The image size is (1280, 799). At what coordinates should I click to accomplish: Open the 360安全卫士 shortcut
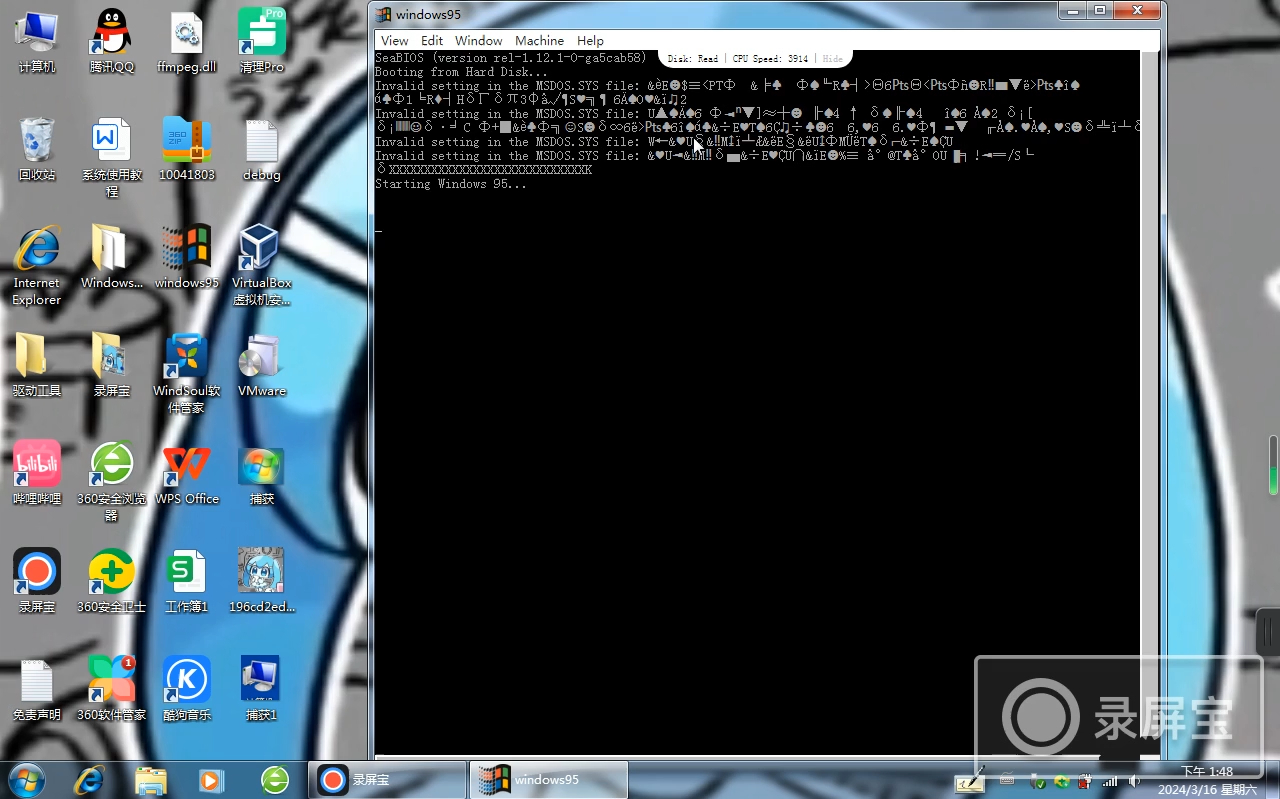click(x=111, y=582)
